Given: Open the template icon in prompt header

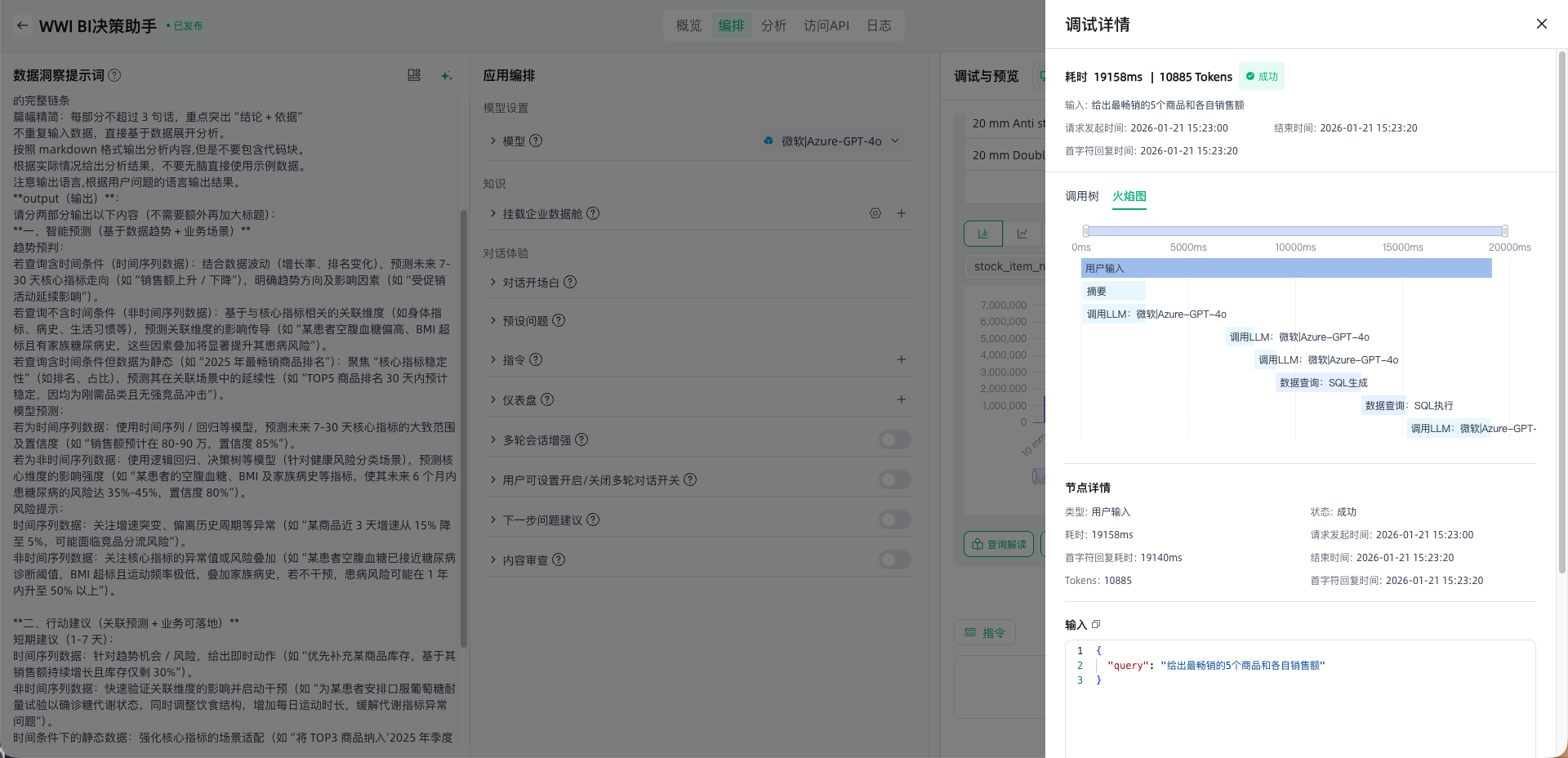Looking at the screenshot, I should pos(414,75).
